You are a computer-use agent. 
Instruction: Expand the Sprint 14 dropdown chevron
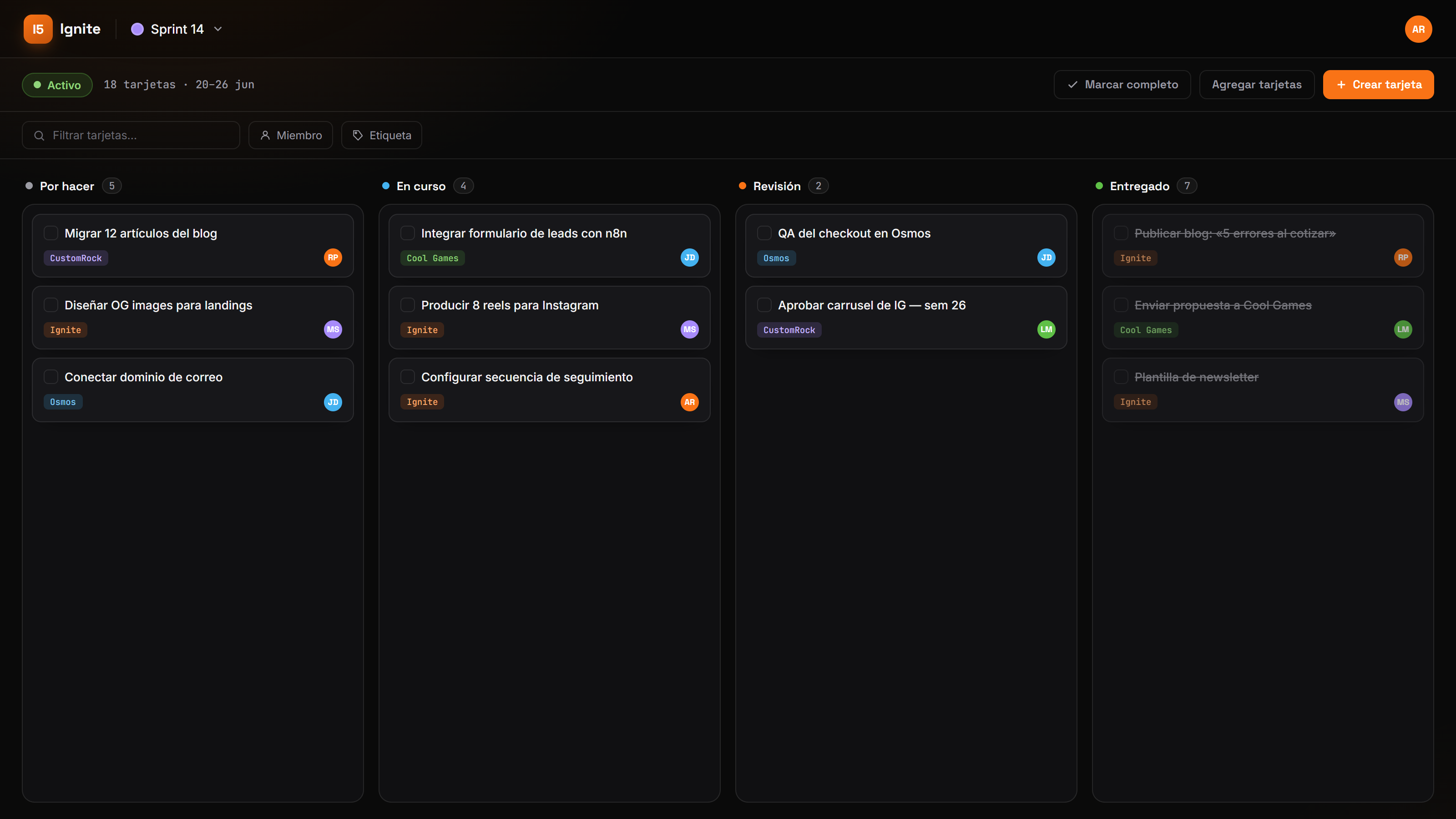click(218, 29)
